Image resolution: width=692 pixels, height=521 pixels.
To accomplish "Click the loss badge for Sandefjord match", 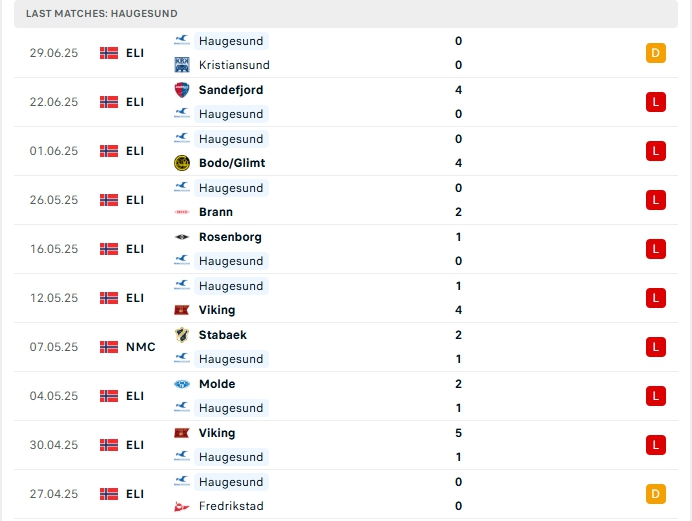I will click(656, 102).
